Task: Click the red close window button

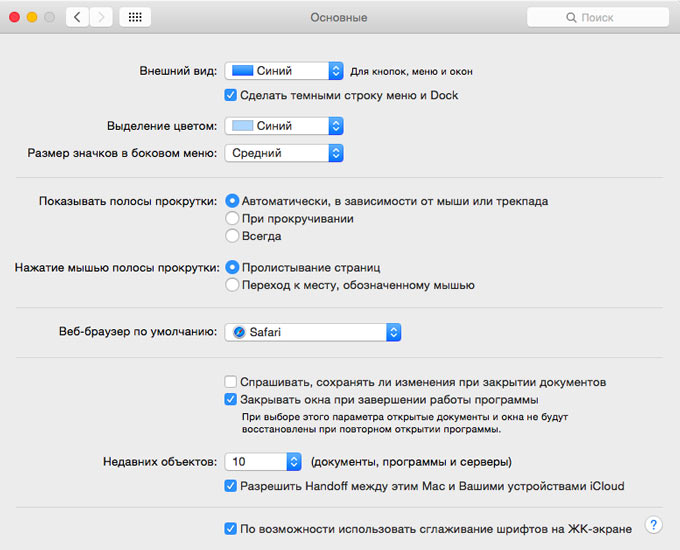Action: tap(13, 17)
